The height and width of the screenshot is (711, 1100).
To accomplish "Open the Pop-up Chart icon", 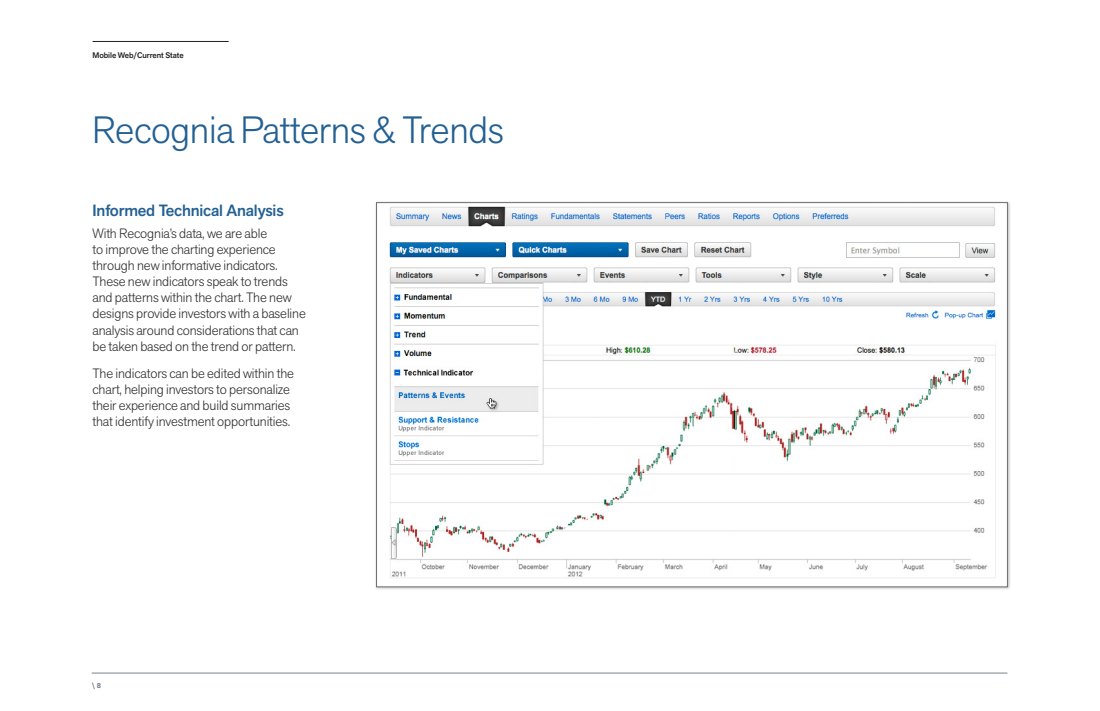I will (991, 314).
